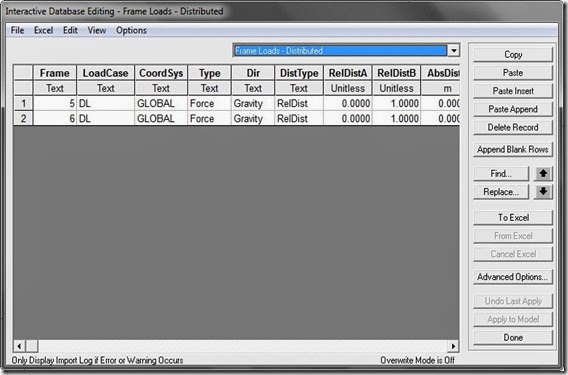Select RelDistA 0.0000 cell in row 1

coord(348,103)
